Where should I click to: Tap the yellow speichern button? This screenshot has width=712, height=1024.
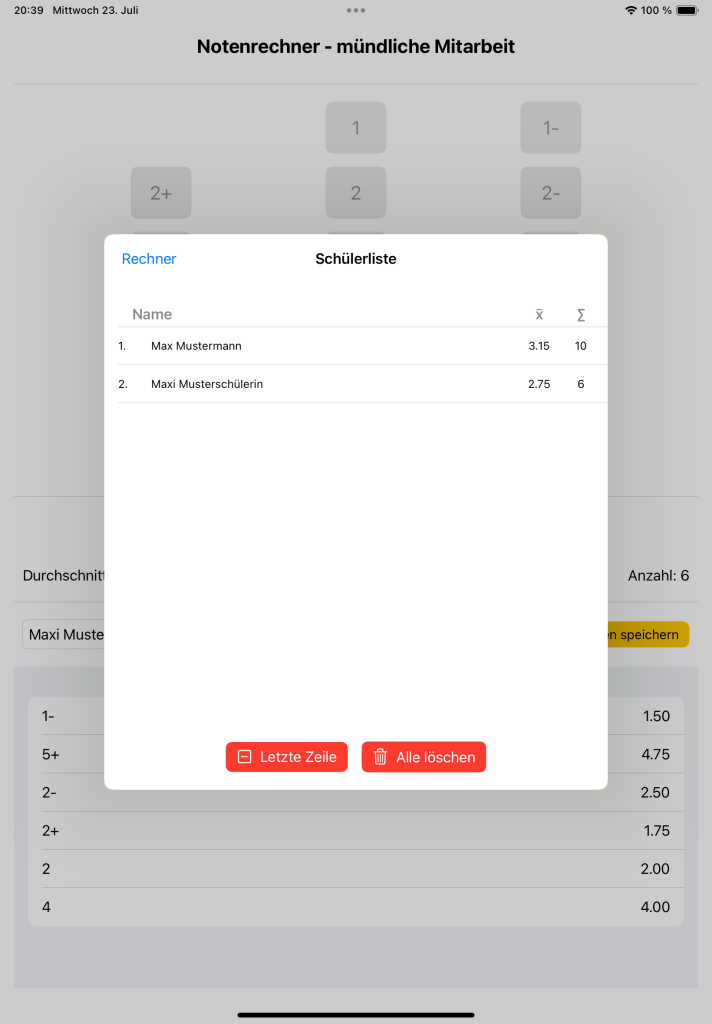click(648, 634)
